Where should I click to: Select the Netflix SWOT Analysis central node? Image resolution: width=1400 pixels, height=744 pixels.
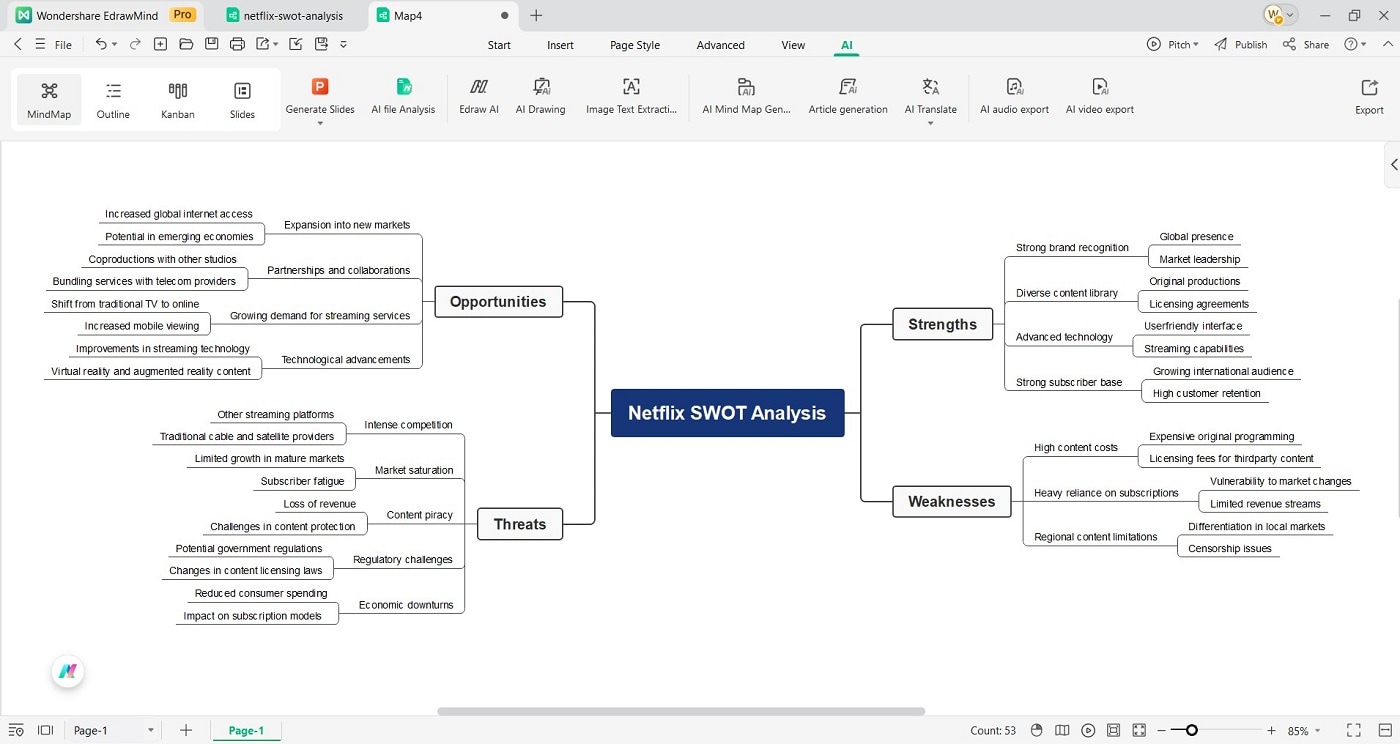coord(727,413)
